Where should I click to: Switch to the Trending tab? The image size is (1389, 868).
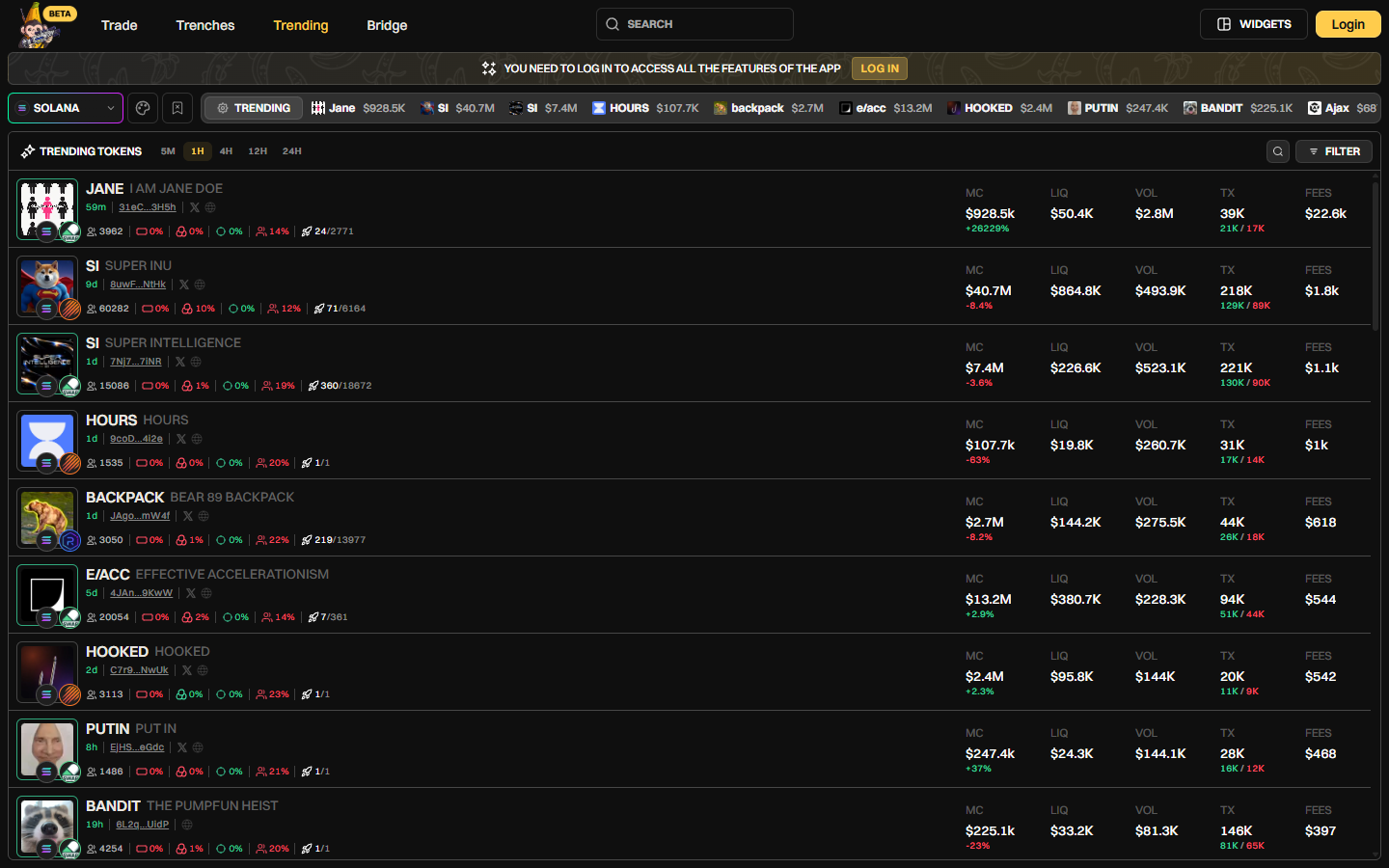(x=301, y=25)
